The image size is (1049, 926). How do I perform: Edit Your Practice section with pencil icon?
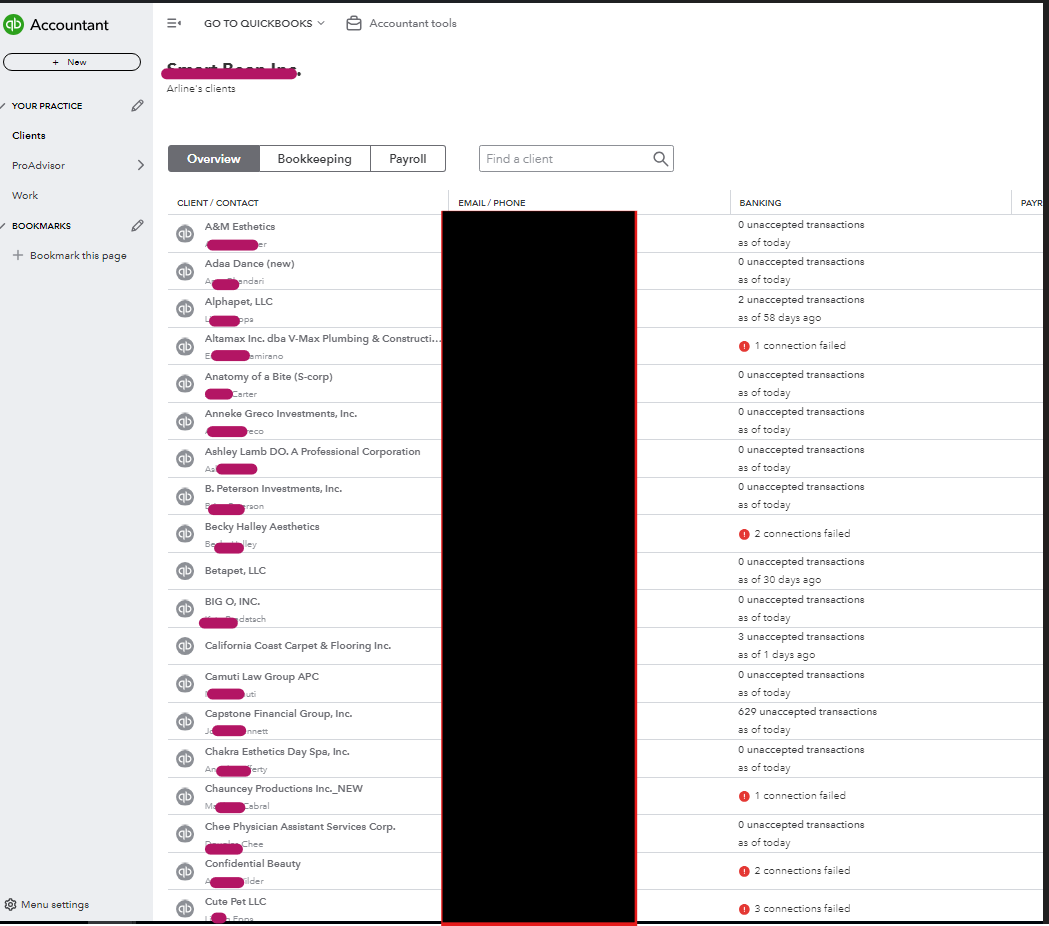click(137, 106)
